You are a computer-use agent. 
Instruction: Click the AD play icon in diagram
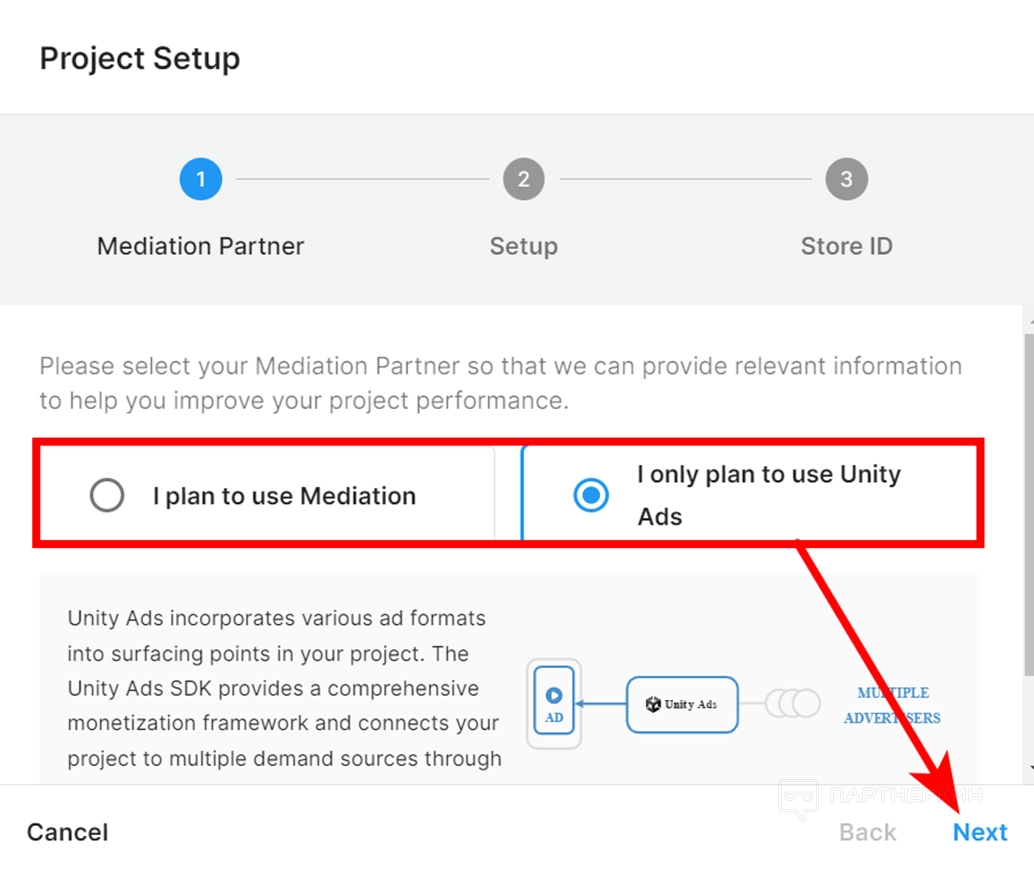554,696
